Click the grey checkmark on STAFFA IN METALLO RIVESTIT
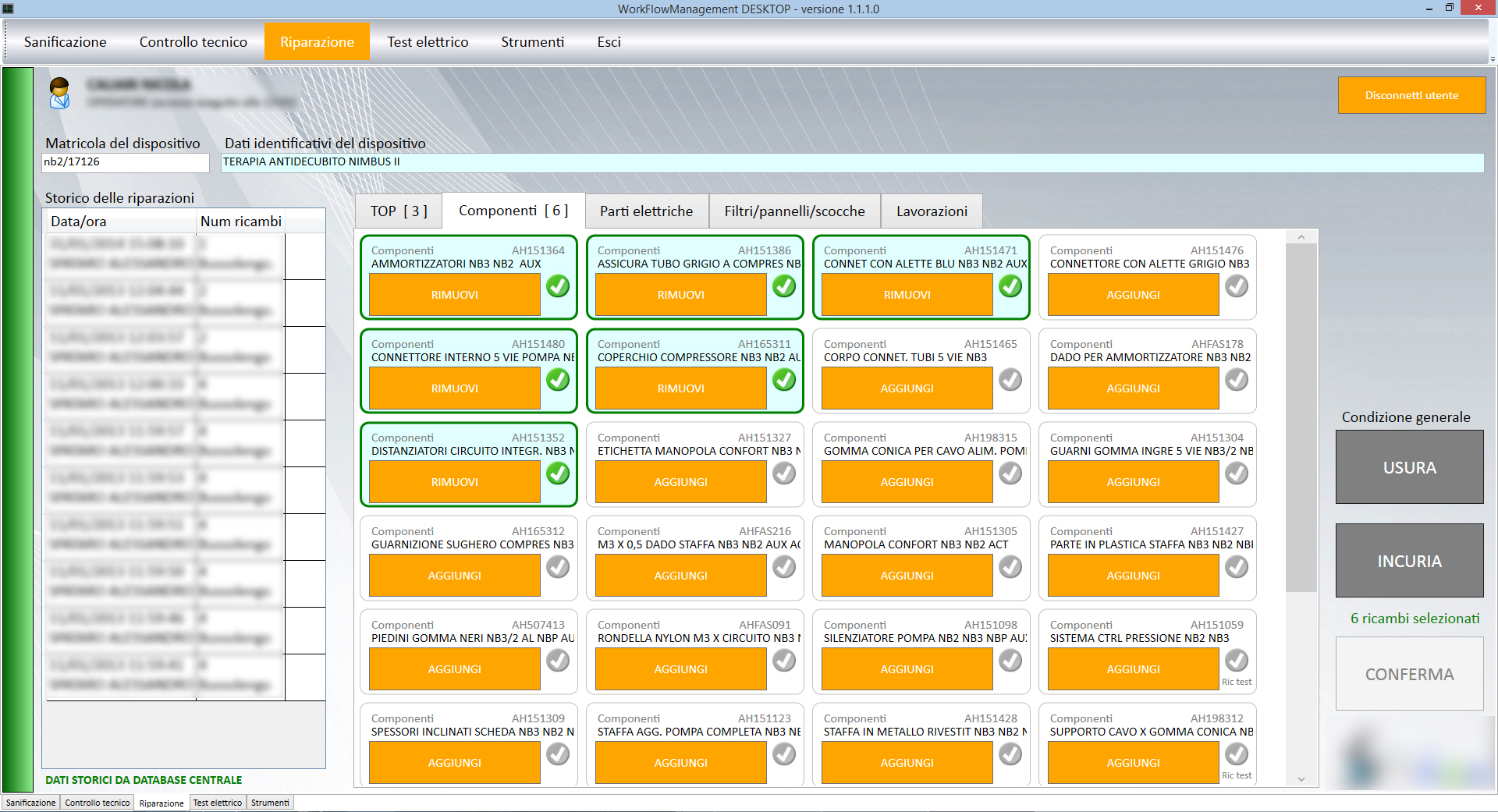The image size is (1498, 812). click(1010, 754)
